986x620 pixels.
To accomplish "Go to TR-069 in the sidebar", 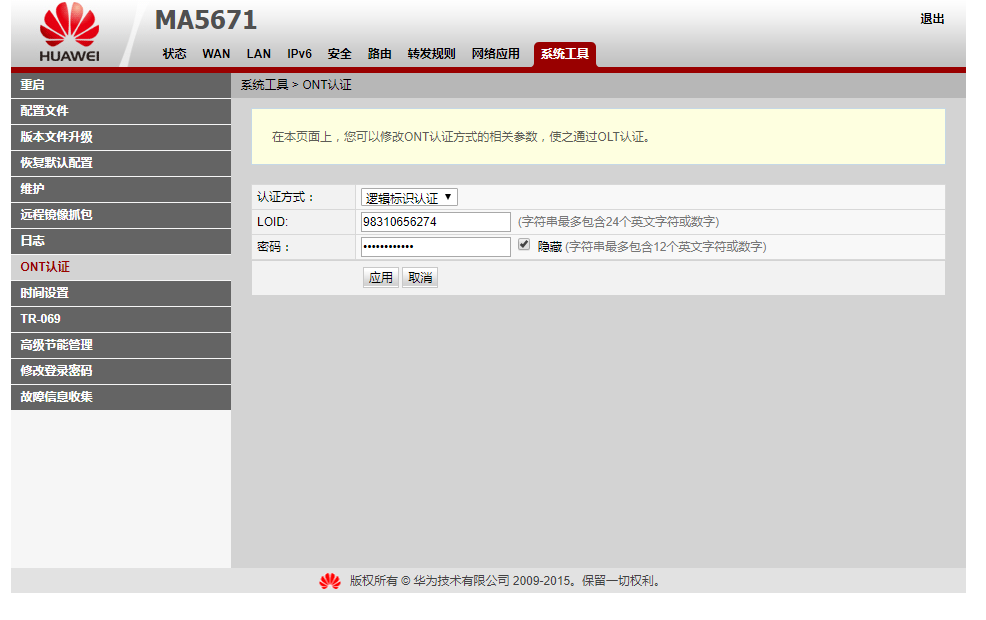I will [x=121, y=319].
